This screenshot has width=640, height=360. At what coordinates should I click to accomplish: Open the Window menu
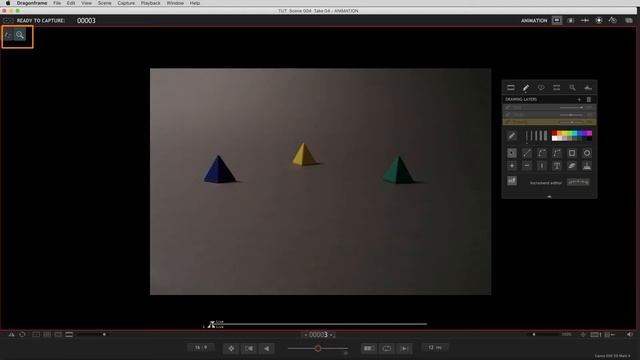pyautogui.click(x=175, y=3)
